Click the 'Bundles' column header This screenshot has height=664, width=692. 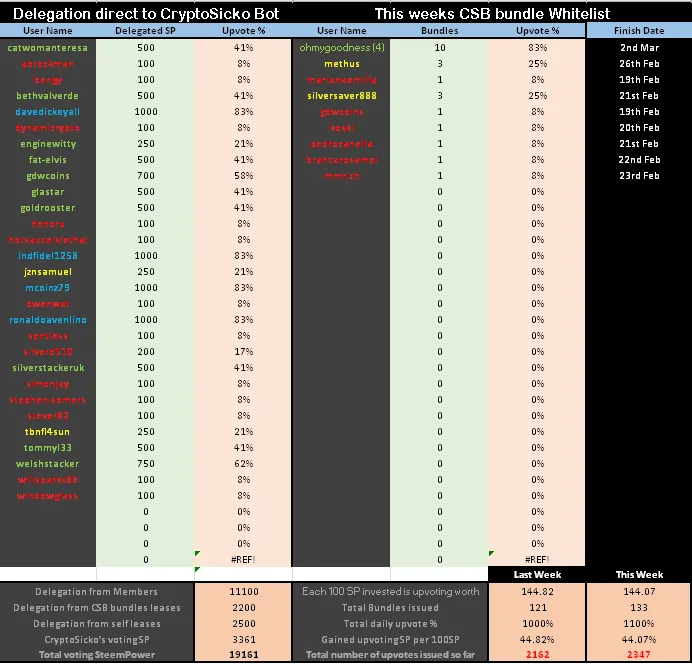[x=440, y=30]
